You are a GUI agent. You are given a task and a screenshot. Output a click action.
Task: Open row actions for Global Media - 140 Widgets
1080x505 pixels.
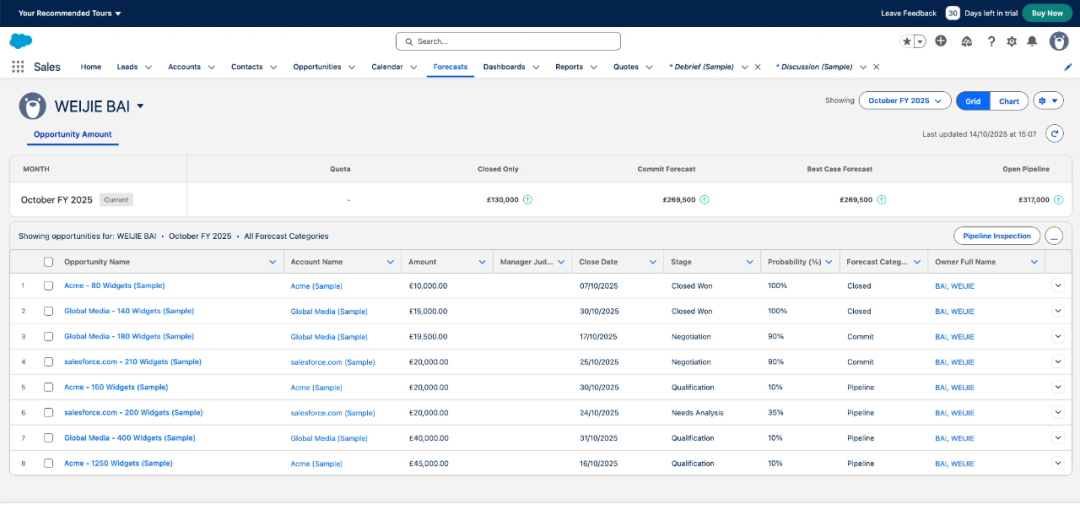tap(1058, 311)
